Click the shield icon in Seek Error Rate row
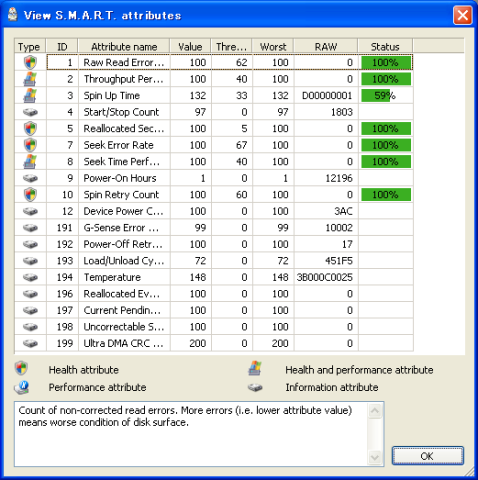The image size is (478, 480). pos(30,145)
